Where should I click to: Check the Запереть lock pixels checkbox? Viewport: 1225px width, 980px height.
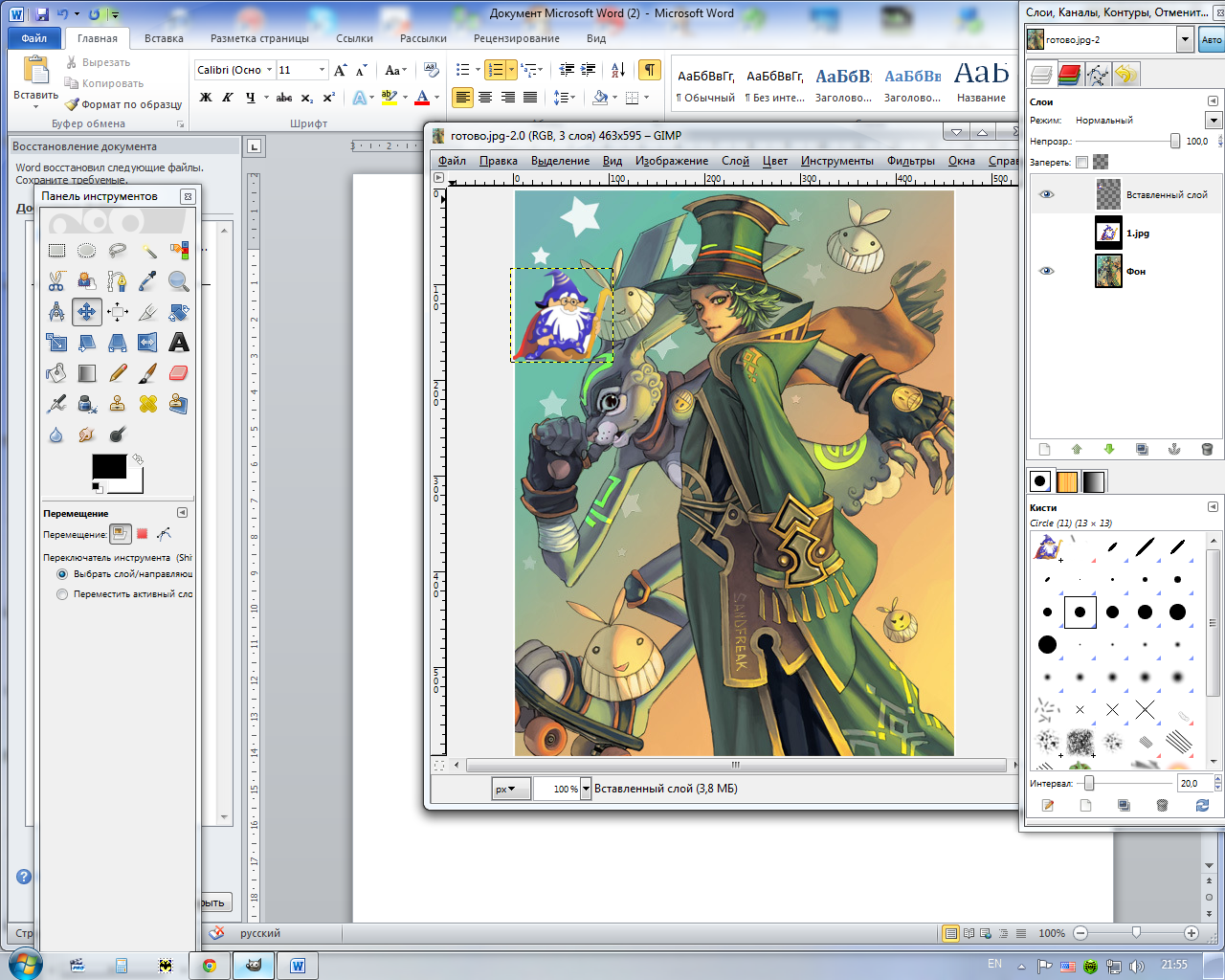[x=1081, y=163]
